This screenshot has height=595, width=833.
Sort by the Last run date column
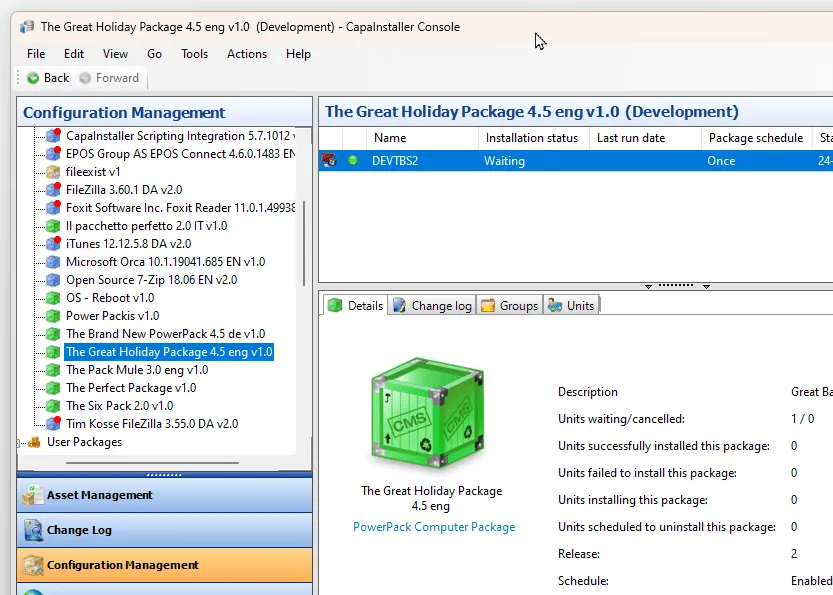[x=645, y=138]
